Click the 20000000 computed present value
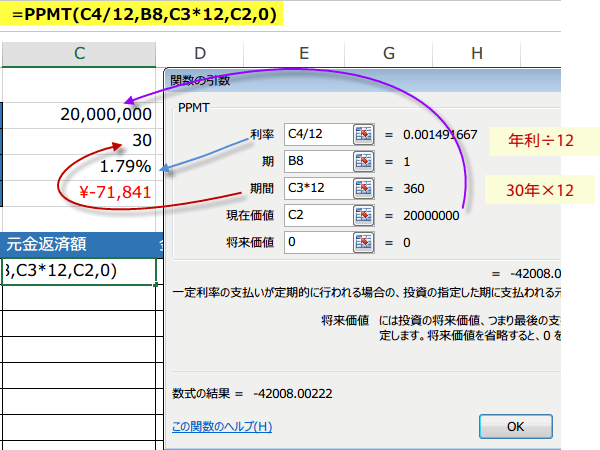The image size is (600, 450). (431, 216)
